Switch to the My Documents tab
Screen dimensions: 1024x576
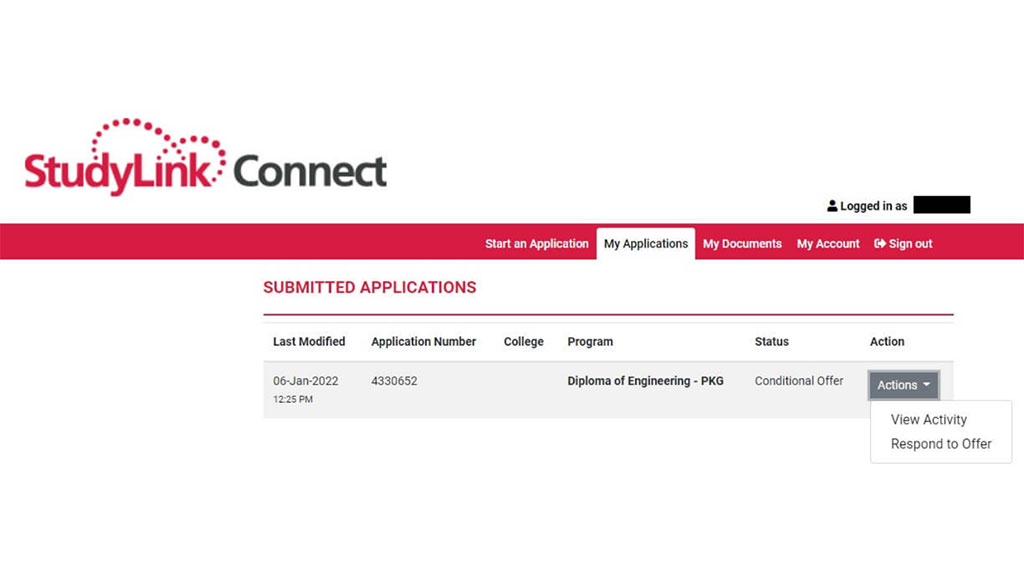click(x=741, y=243)
